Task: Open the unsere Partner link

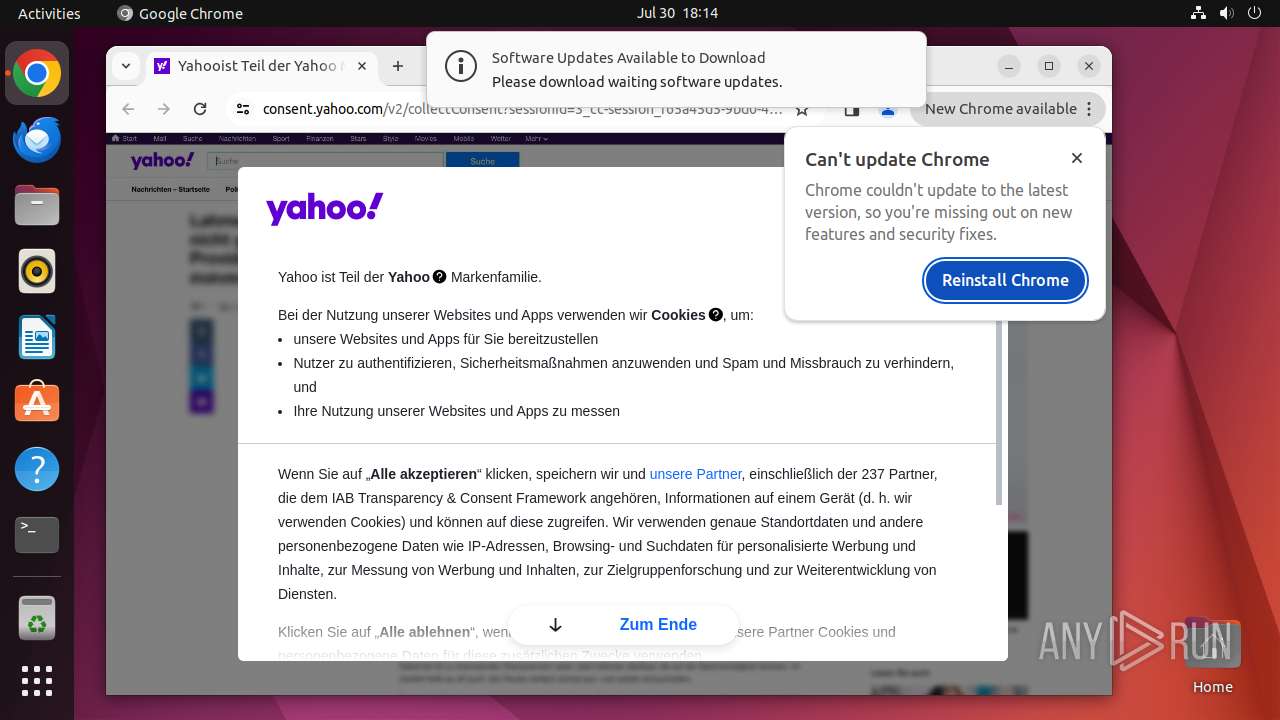Action: pyautogui.click(x=695, y=474)
